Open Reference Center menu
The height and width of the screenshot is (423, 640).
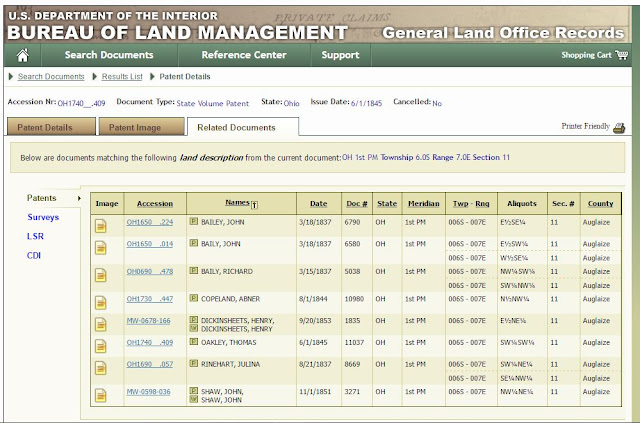point(244,55)
